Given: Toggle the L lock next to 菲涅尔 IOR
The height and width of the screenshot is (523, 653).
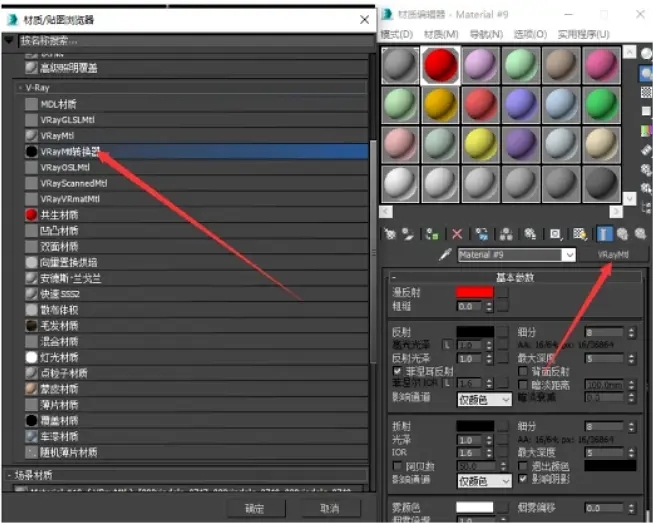Looking at the screenshot, I should (x=447, y=383).
